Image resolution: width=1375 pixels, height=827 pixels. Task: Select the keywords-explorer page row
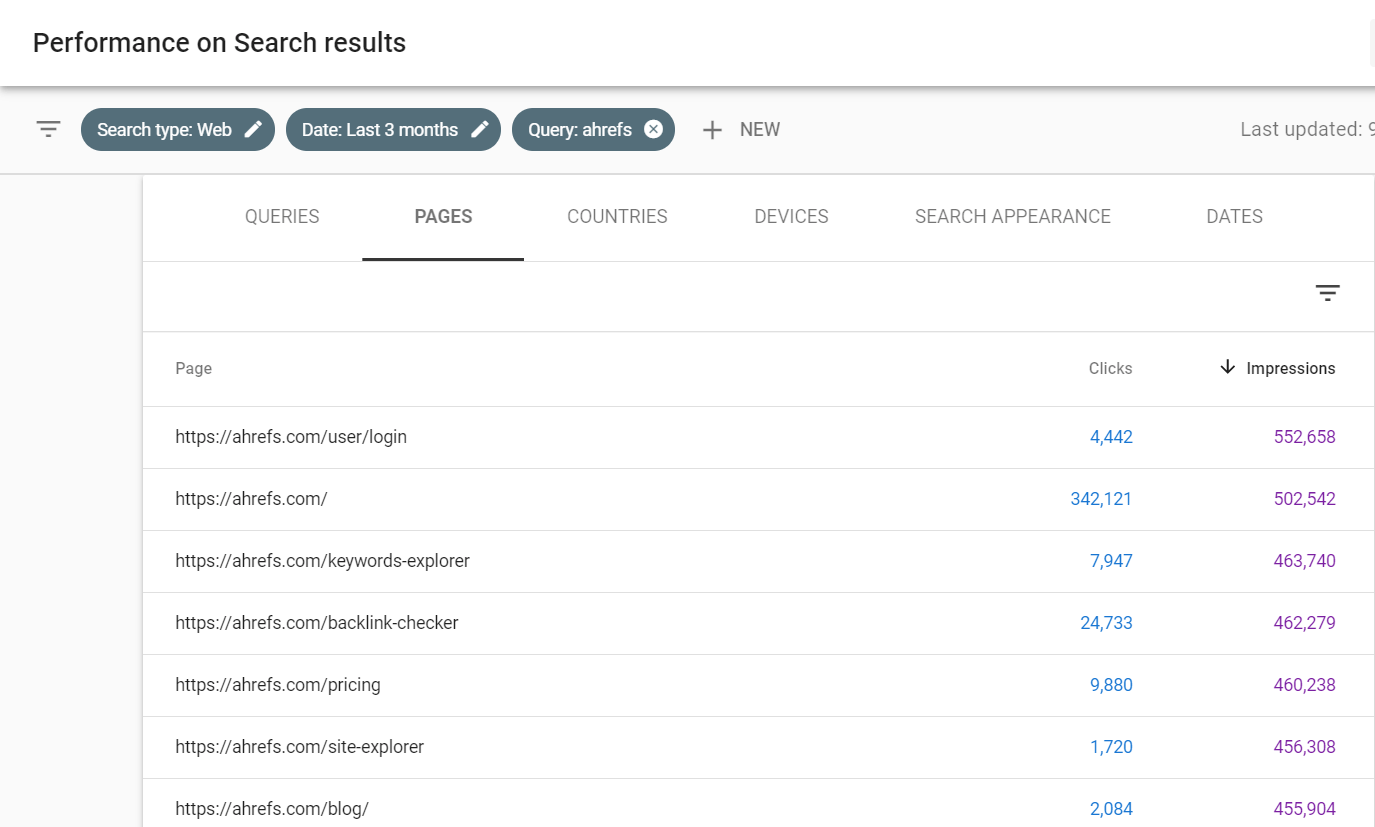click(322, 561)
